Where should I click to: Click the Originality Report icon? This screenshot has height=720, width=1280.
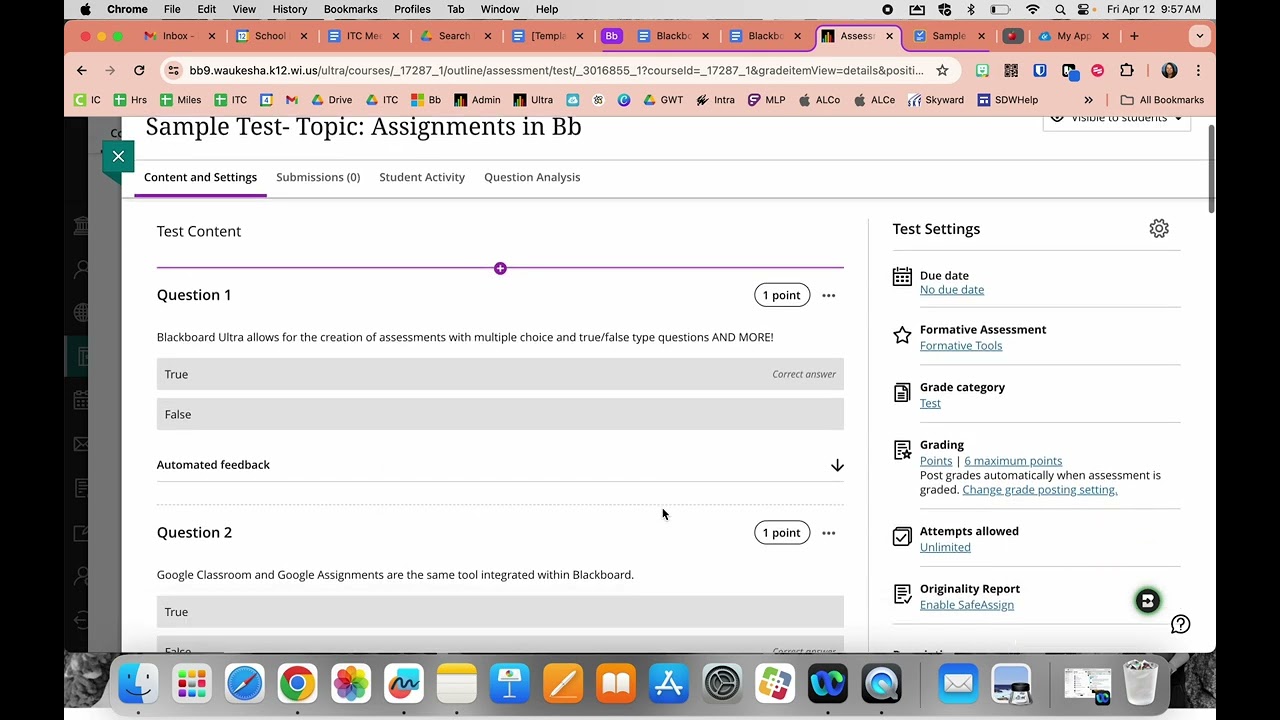pyautogui.click(x=902, y=594)
